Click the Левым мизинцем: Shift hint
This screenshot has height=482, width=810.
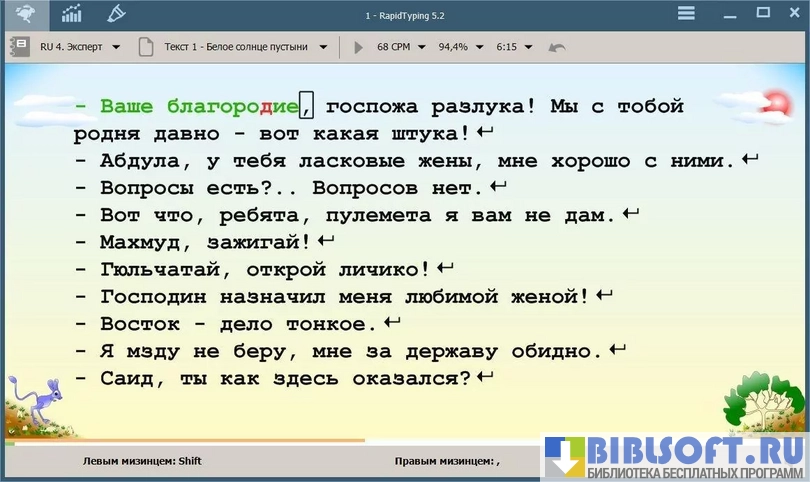[142, 461]
